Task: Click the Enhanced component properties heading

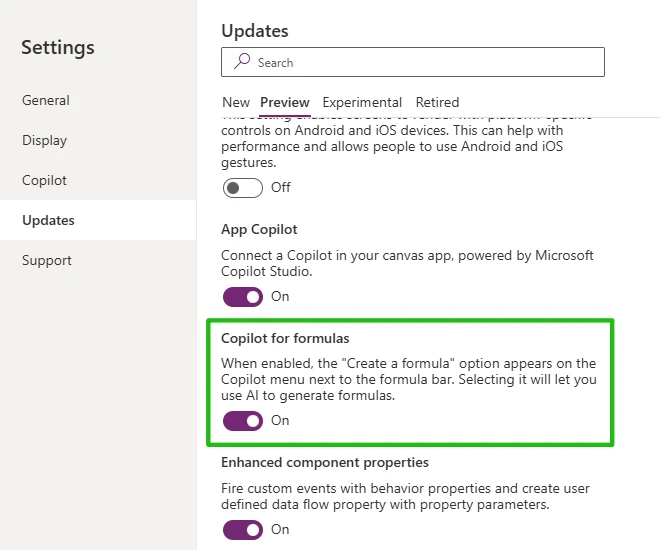Action: point(325,462)
